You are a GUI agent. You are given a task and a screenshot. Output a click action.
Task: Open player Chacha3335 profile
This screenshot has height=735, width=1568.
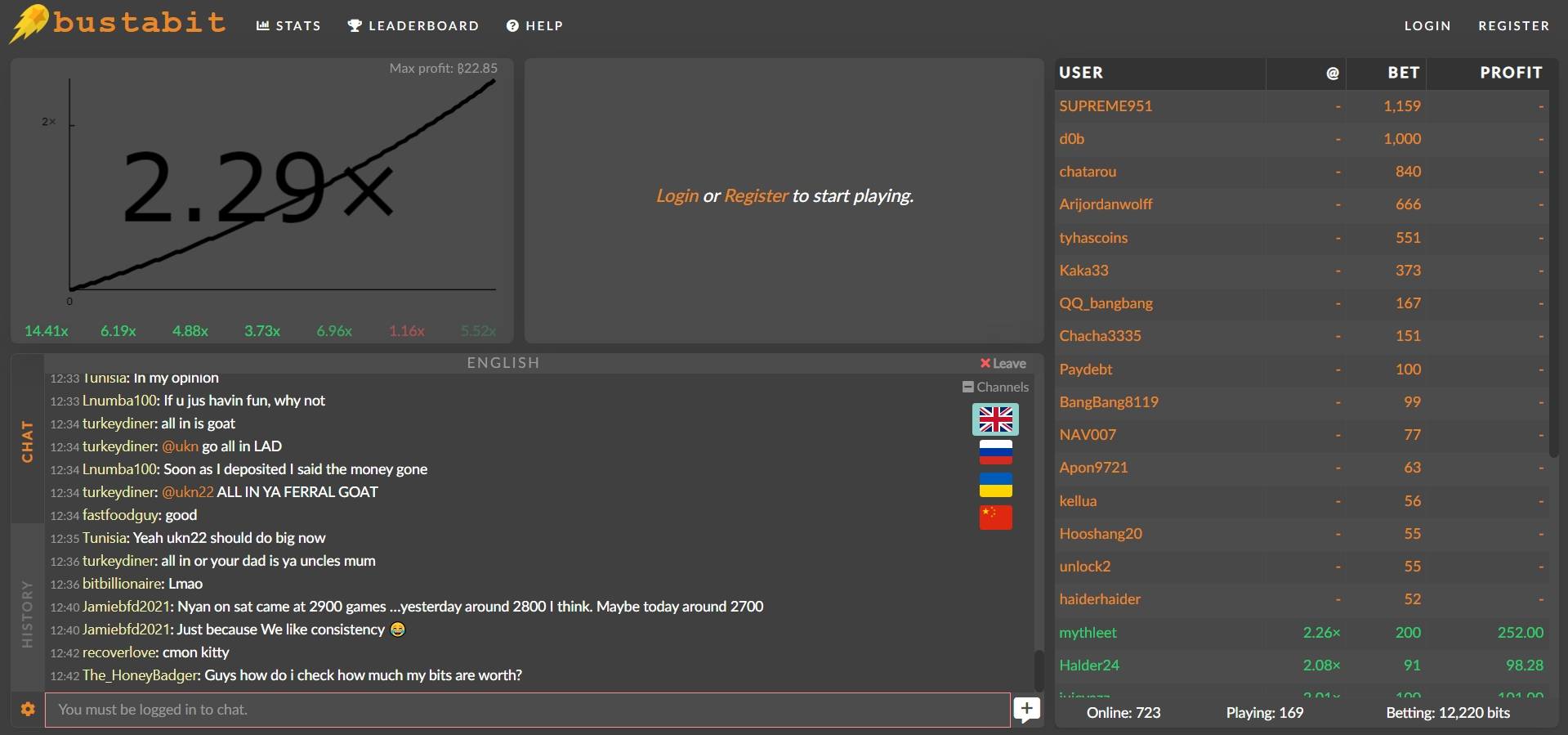tap(1100, 336)
